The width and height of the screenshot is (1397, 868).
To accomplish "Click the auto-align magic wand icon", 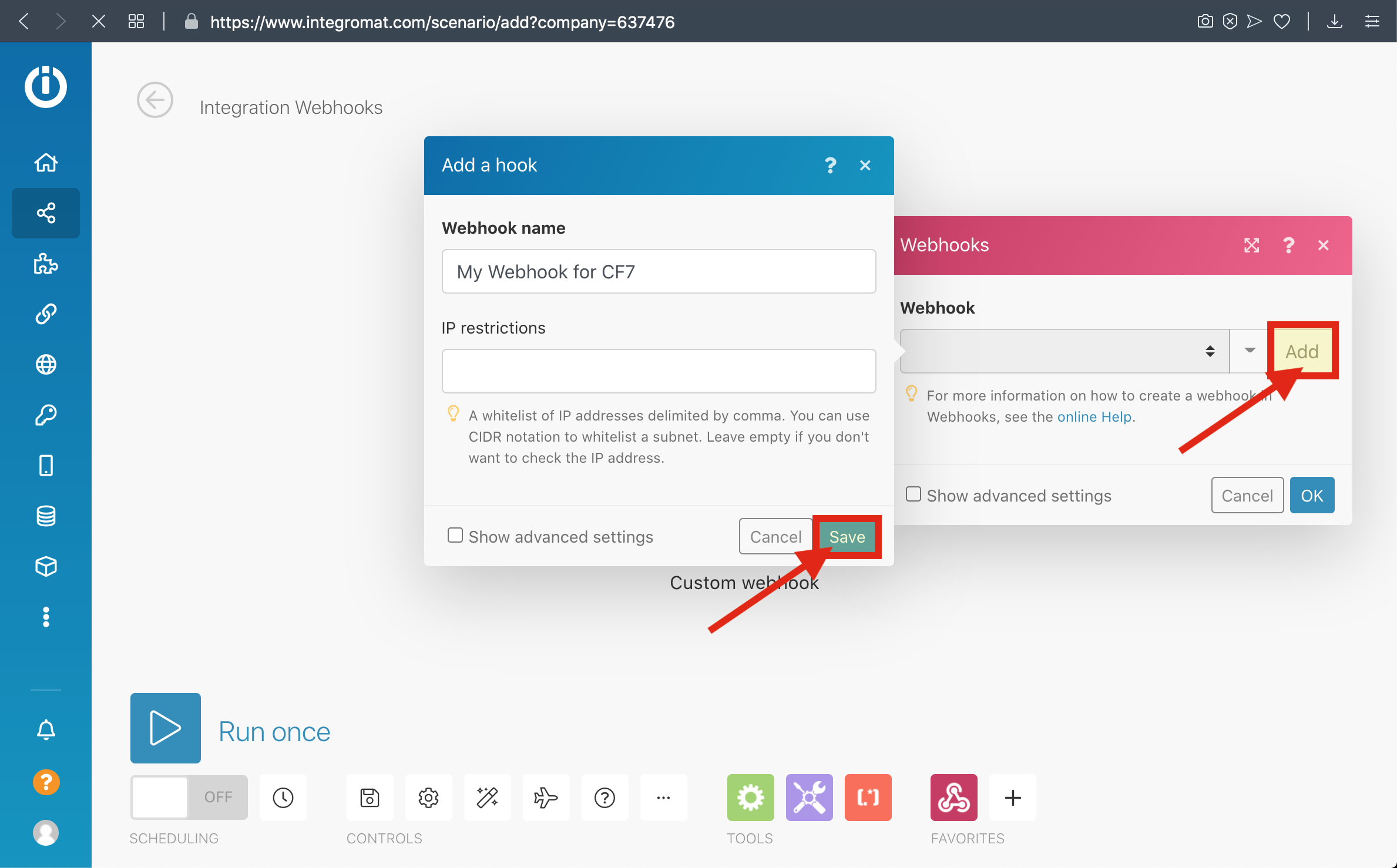I will (487, 797).
